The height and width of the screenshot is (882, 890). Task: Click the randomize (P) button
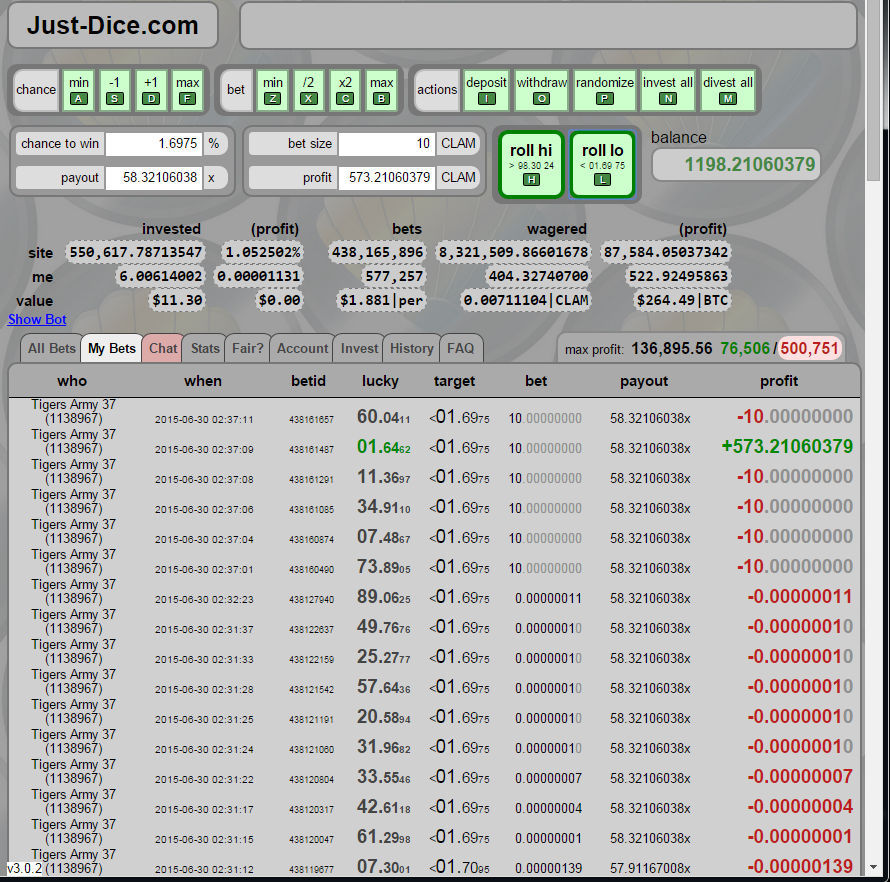point(604,90)
